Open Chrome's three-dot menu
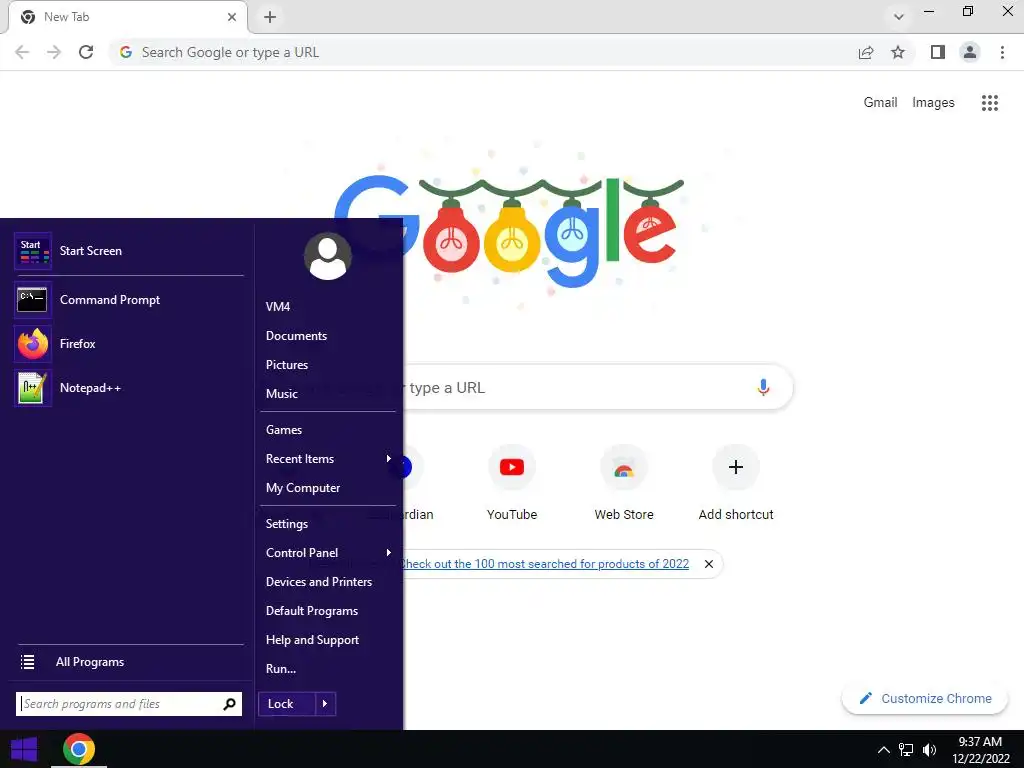 click(x=1002, y=52)
